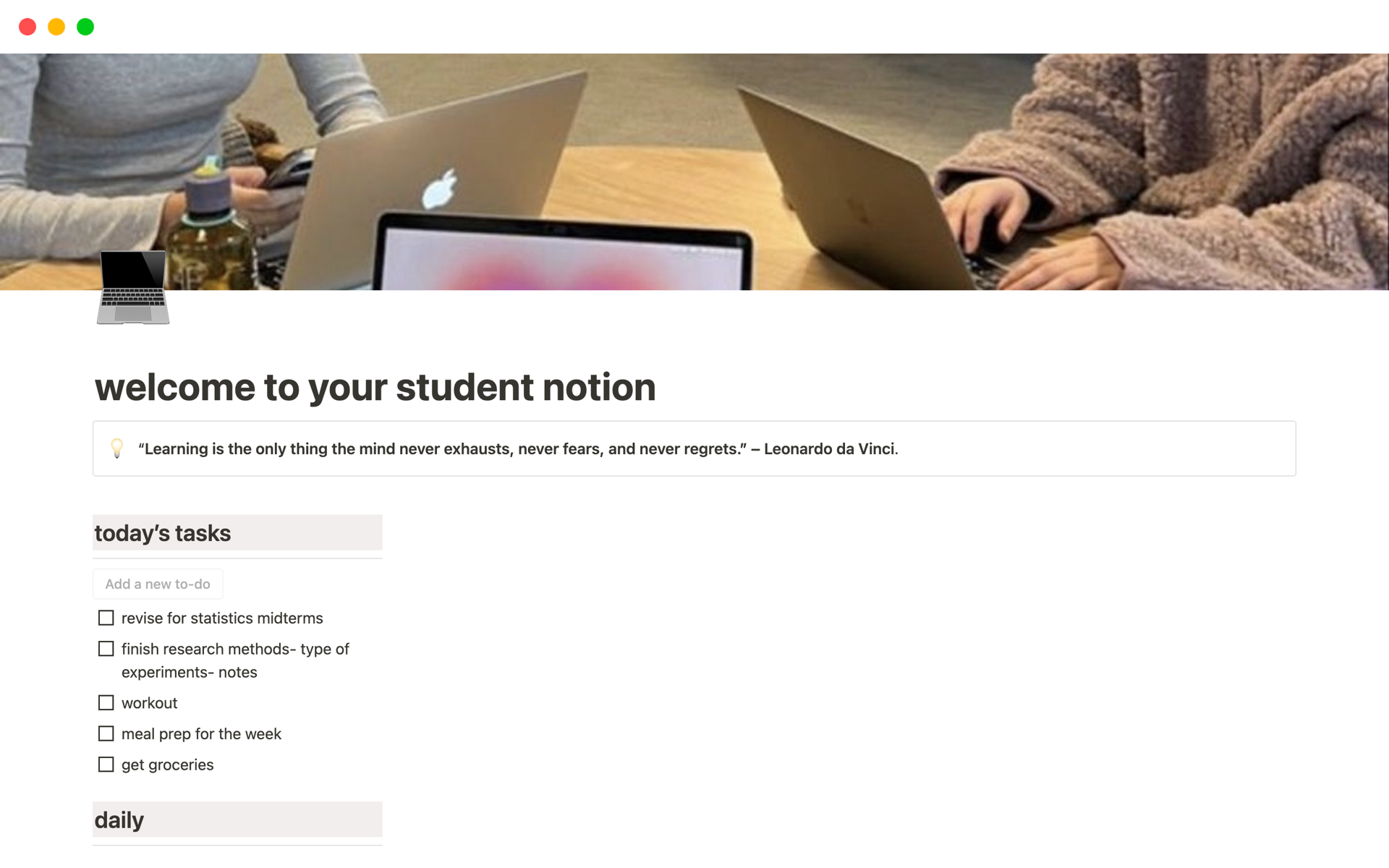Click the "today's tasks" heading
Screen dimensions: 1389x868
(x=163, y=533)
